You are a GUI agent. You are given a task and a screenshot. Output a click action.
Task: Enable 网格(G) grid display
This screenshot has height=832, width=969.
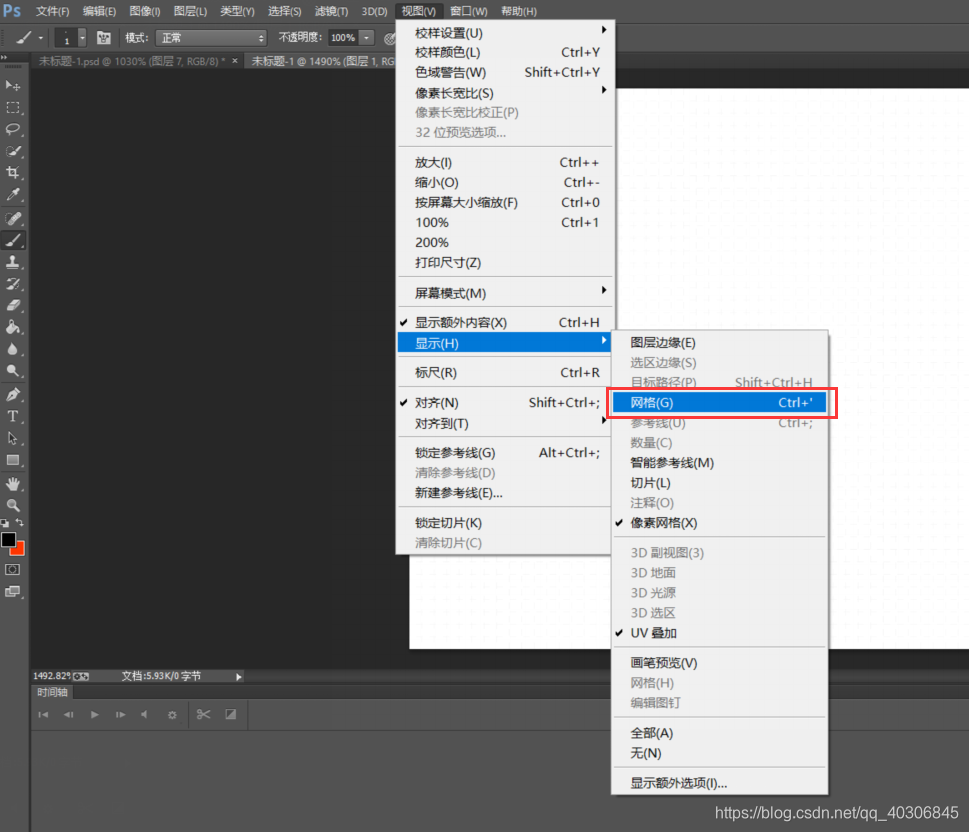click(x=719, y=403)
